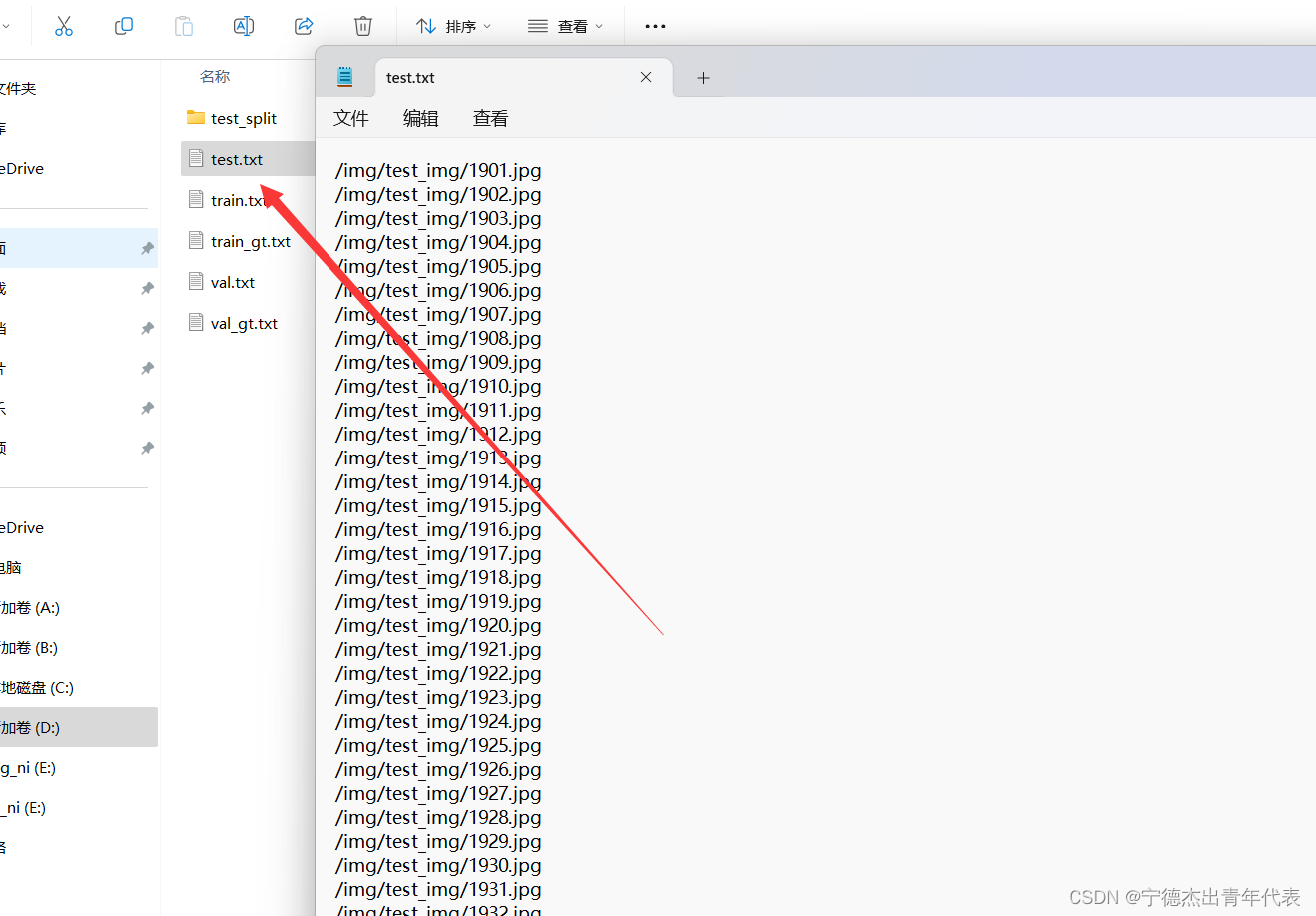Open the 查看 view dropdown in Explorer toolbar
The width and height of the screenshot is (1316, 916).
click(x=565, y=26)
